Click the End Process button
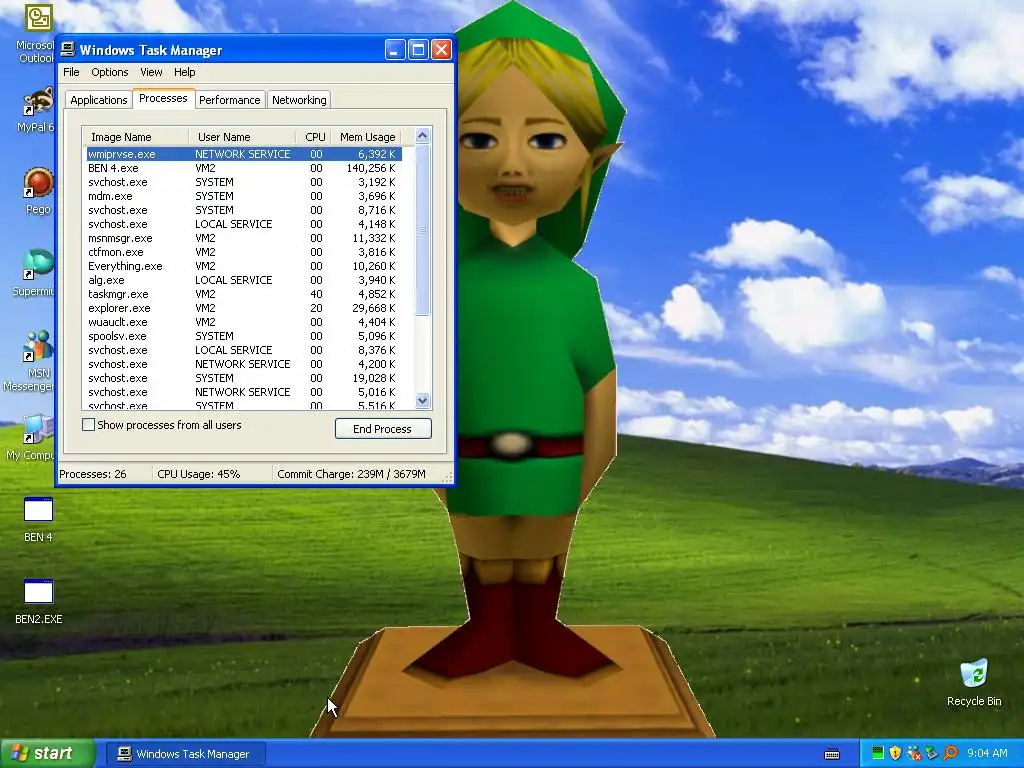Viewport: 1024px width, 768px height. [x=383, y=428]
